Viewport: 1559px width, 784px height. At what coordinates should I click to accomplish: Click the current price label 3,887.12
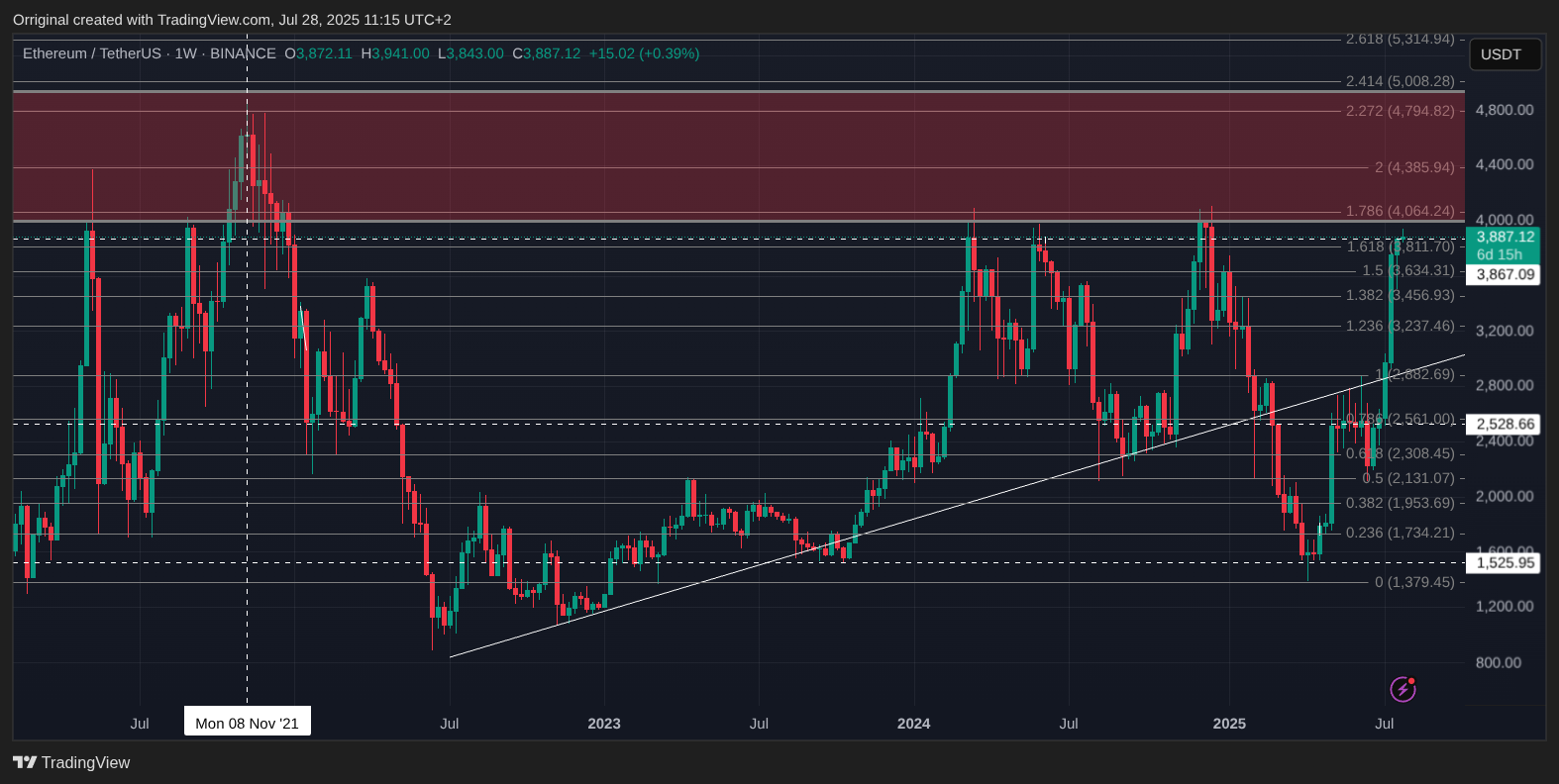click(x=1505, y=237)
